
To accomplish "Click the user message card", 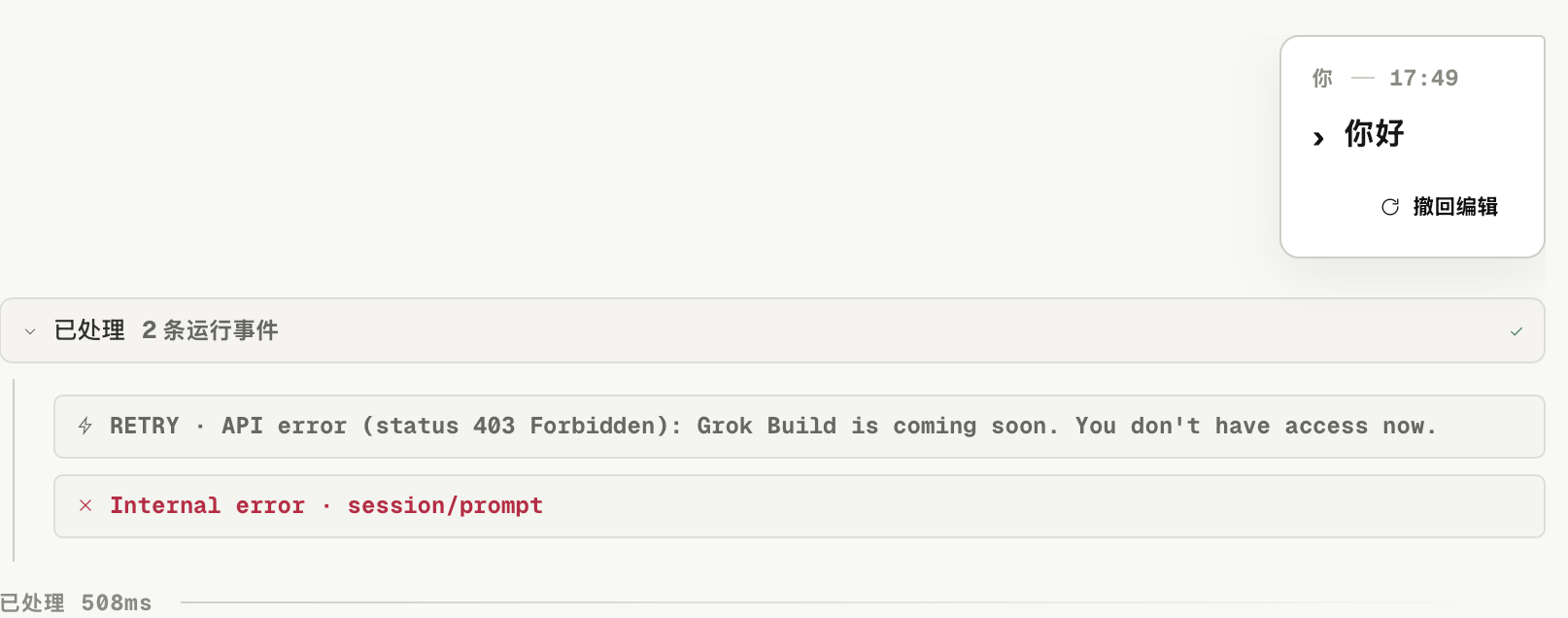I will coord(1413,147).
